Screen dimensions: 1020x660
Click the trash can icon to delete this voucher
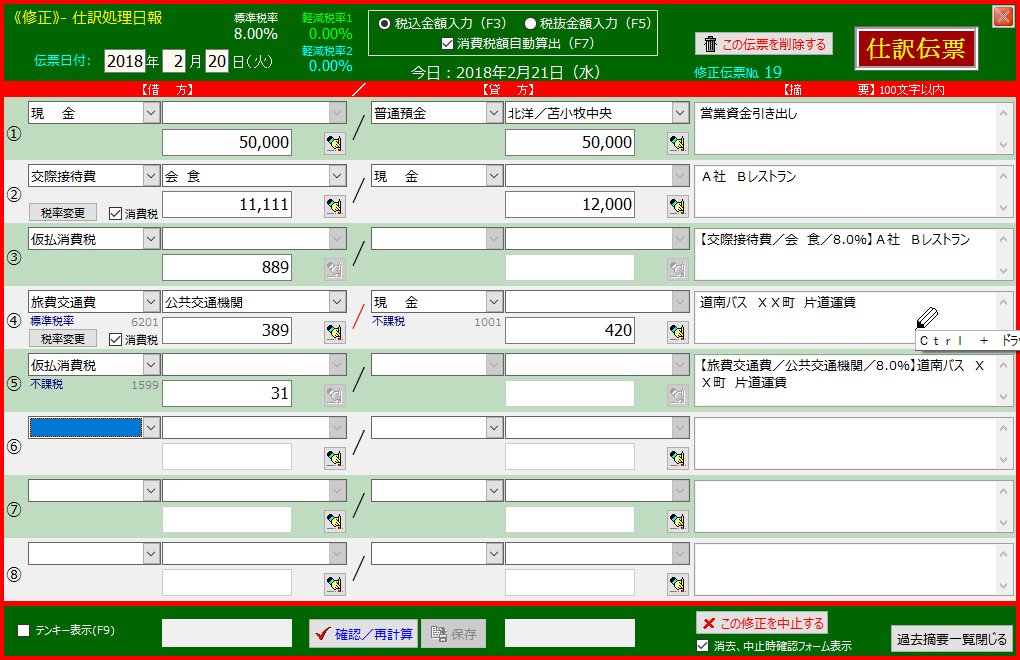pyautogui.click(x=710, y=44)
